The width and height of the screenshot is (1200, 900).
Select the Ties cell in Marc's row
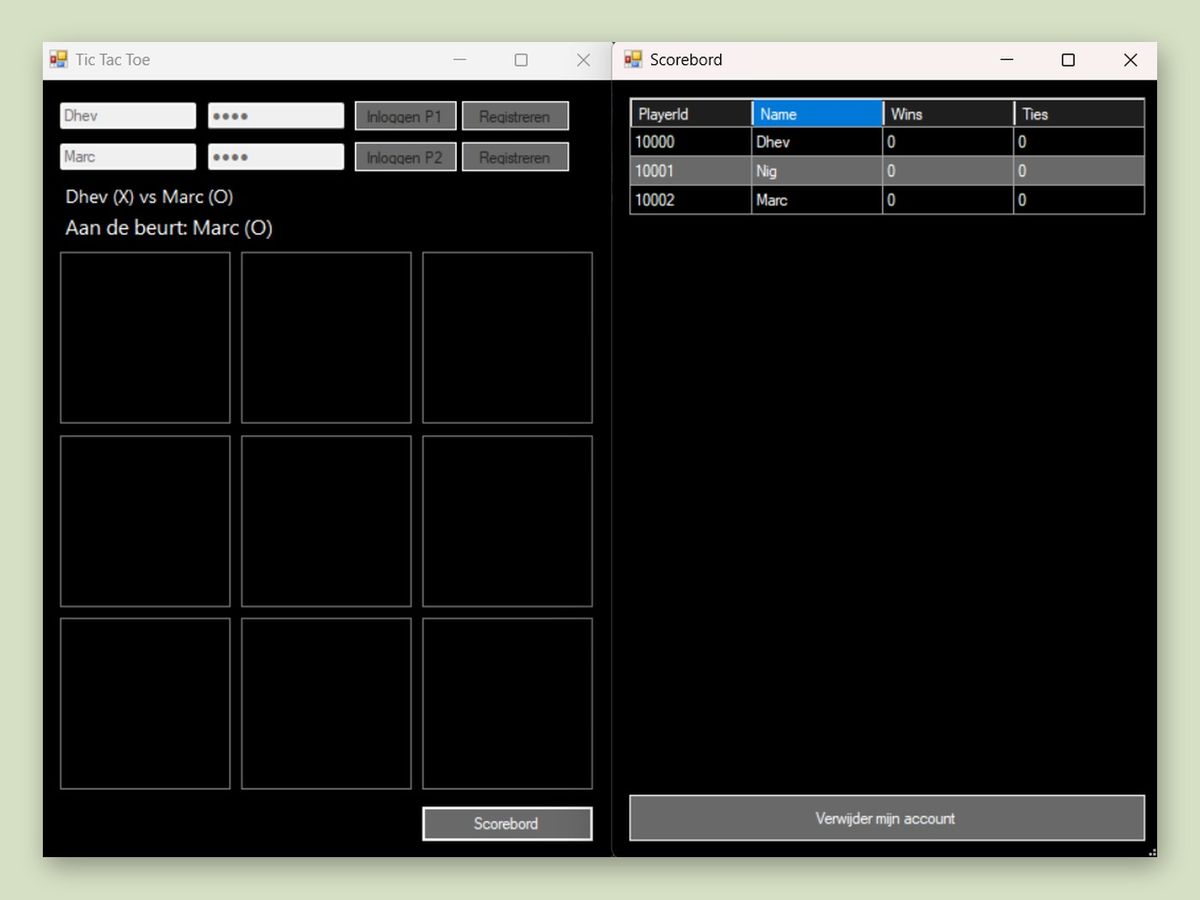point(1079,200)
